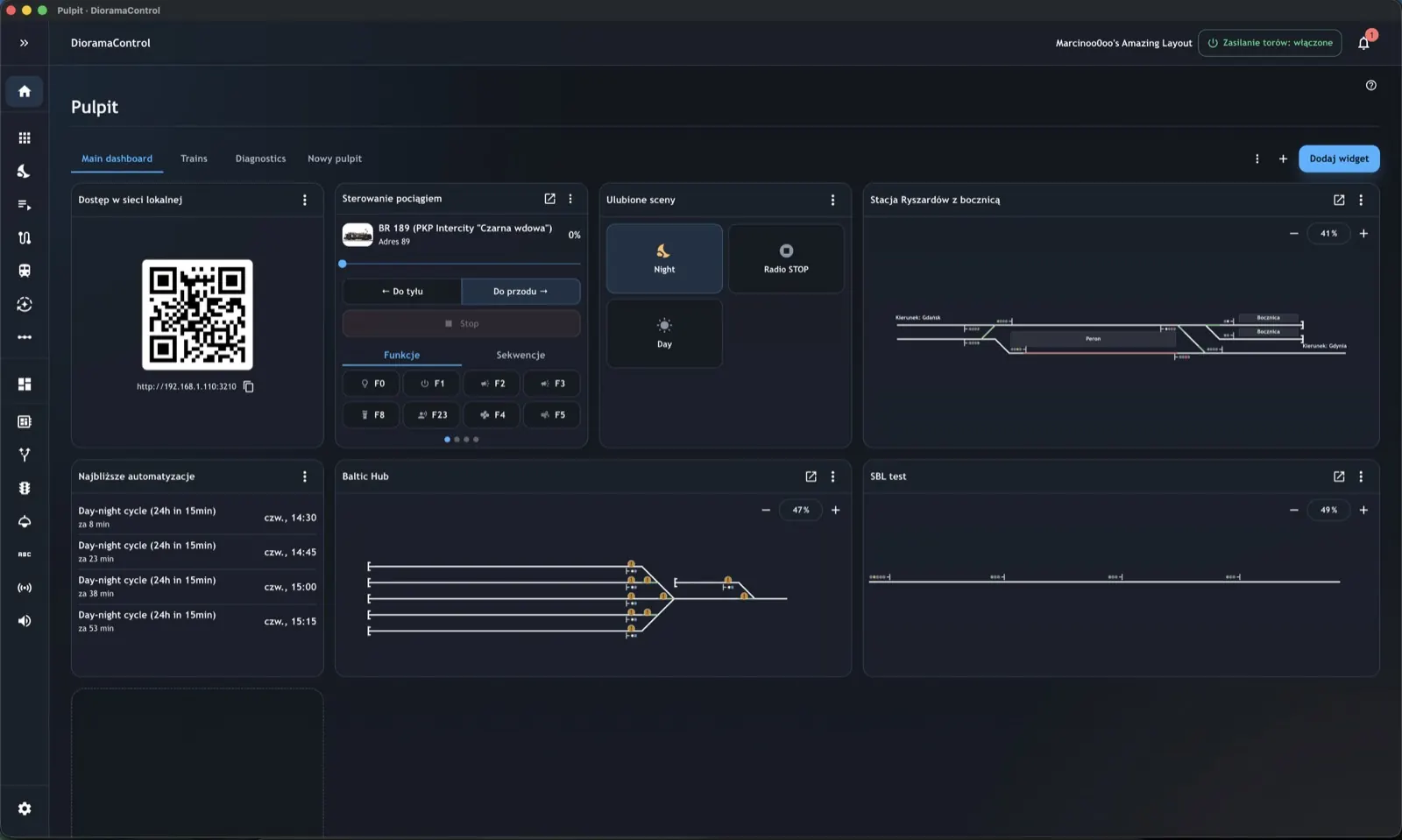This screenshot has width=1402, height=840.
Task: Select Do tyłu direction
Action: click(x=402, y=292)
